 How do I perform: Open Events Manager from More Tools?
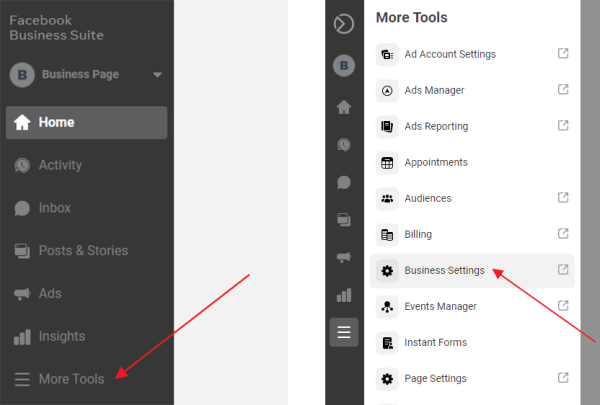point(472,307)
